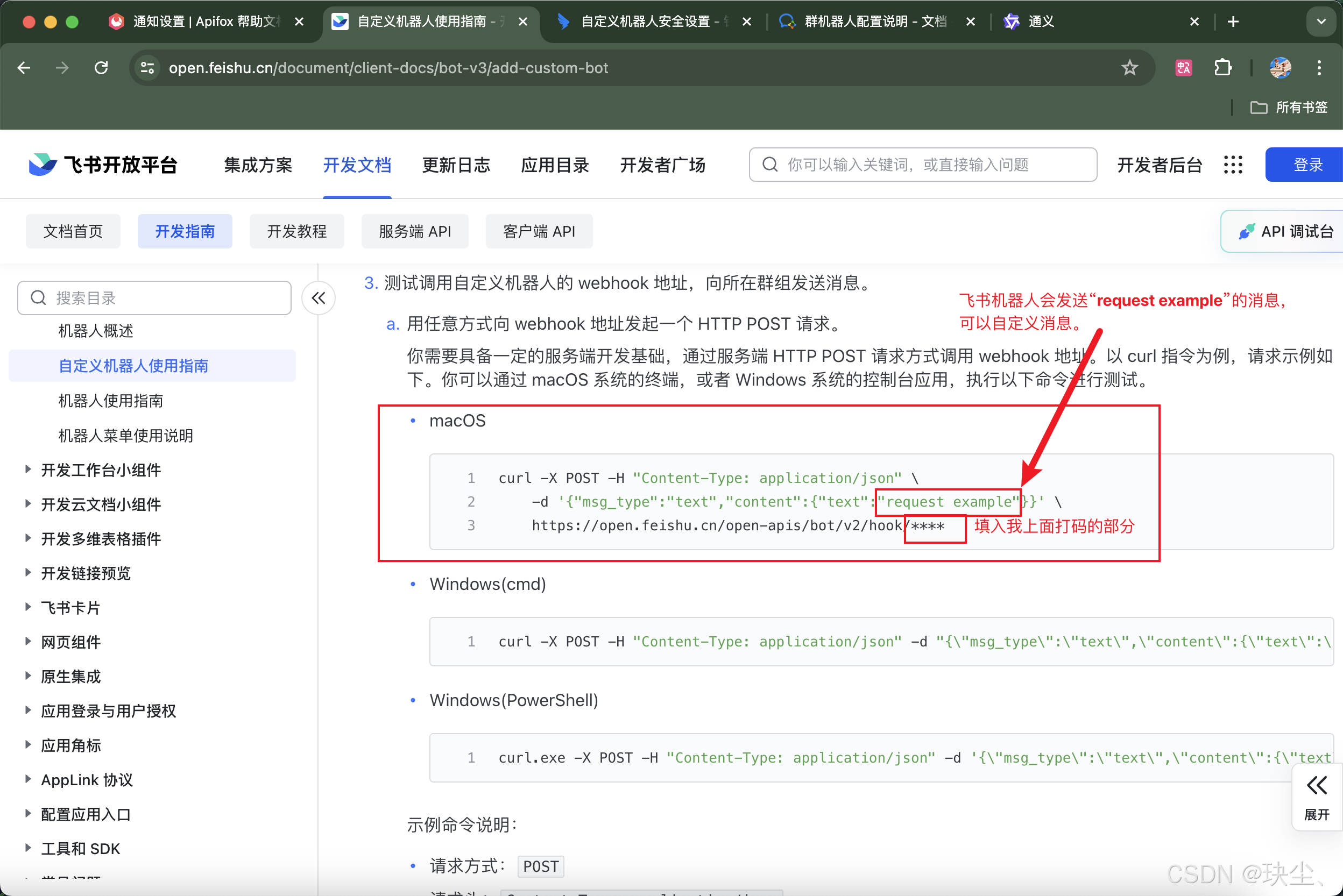Select the 开发教程 tab

pyautogui.click(x=296, y=231)
